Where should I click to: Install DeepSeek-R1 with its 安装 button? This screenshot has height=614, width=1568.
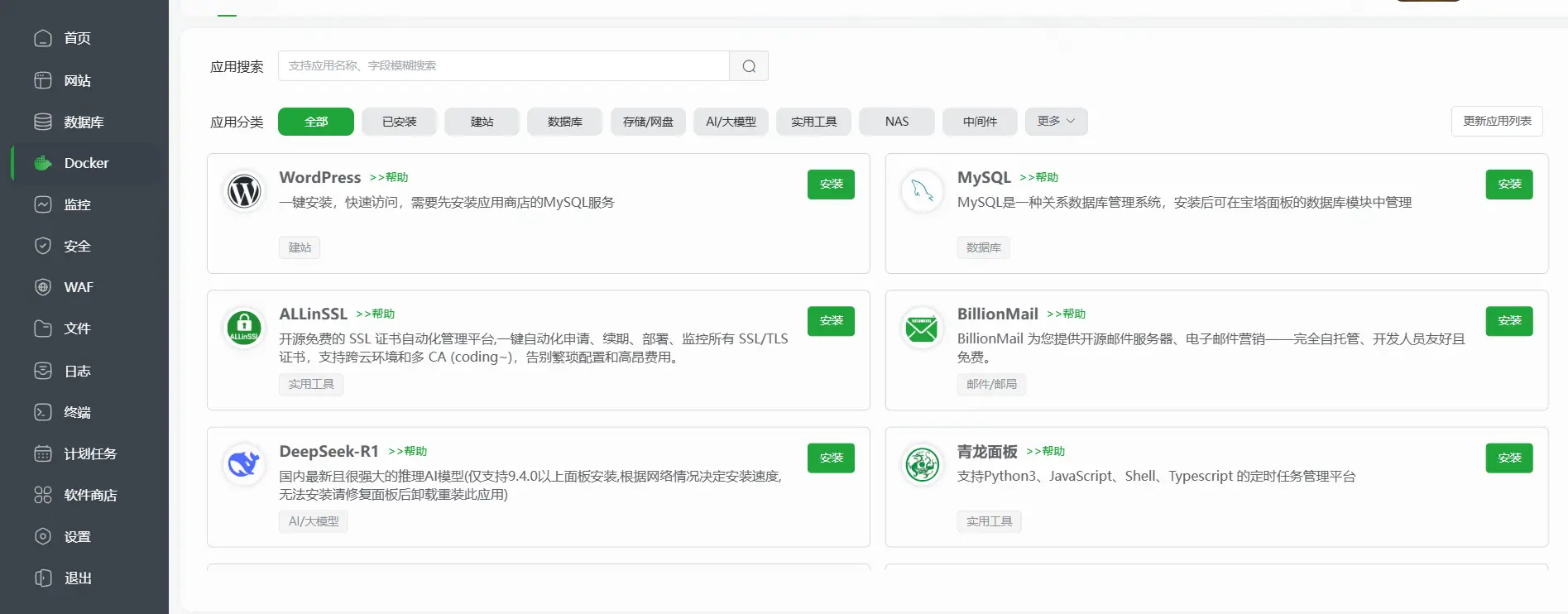pos(831,458)
